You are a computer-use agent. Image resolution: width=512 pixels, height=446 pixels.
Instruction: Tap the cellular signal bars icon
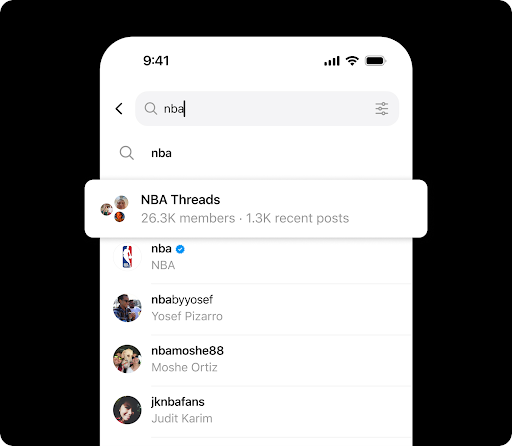tap(332, 61)
